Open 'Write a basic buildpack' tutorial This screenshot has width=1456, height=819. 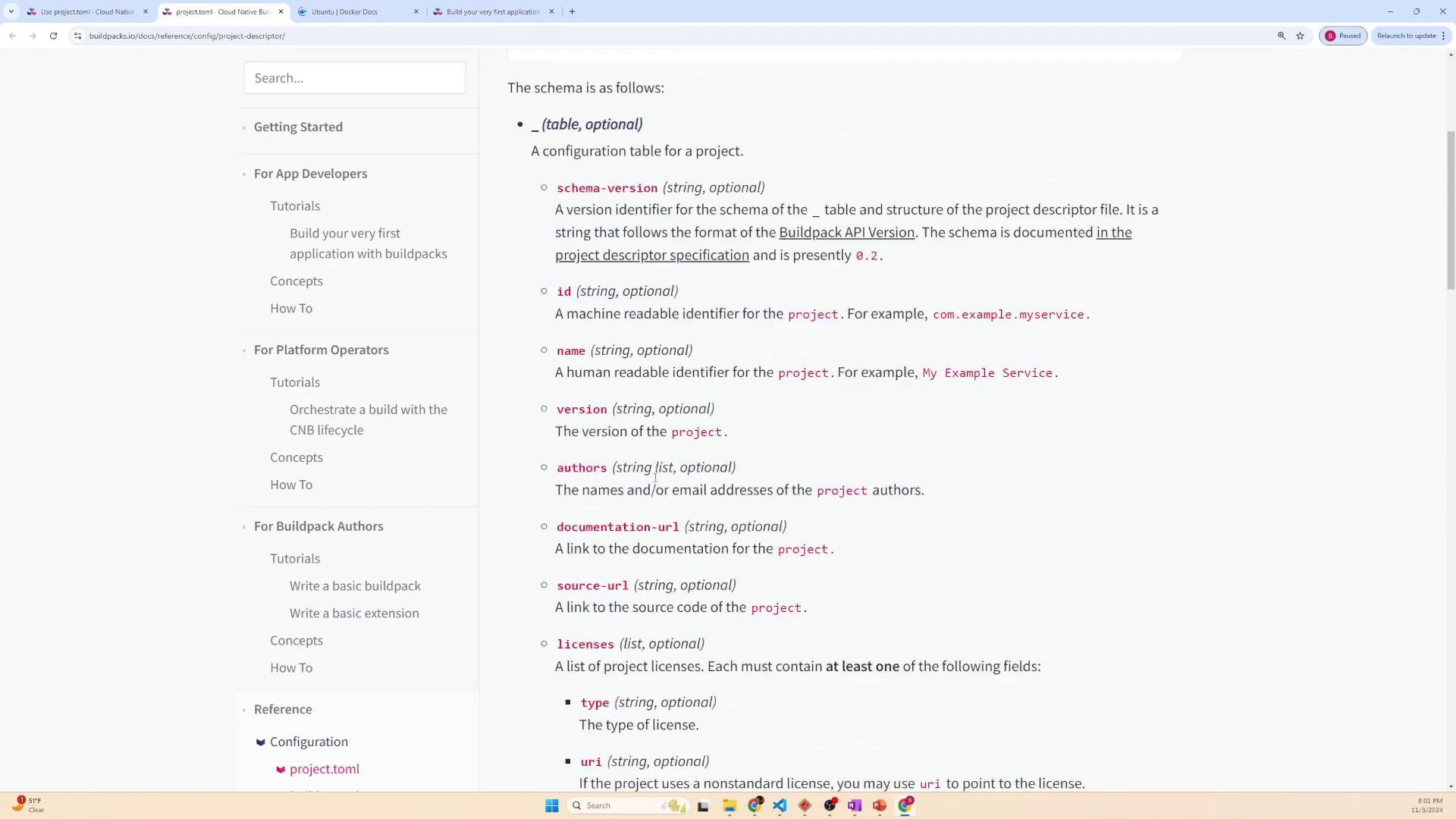point(355,585)
